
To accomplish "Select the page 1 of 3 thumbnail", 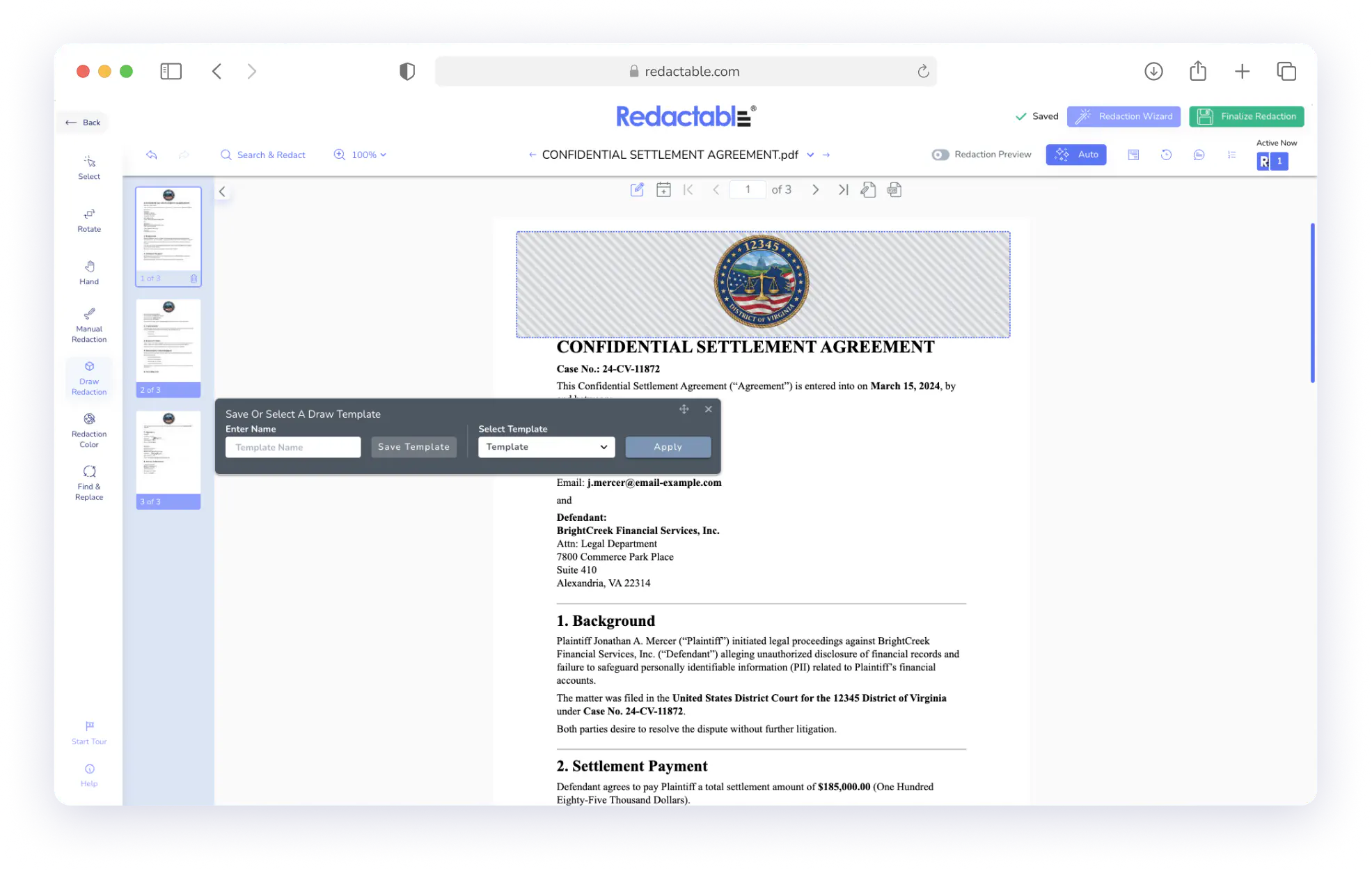I will tap(168, 236).
